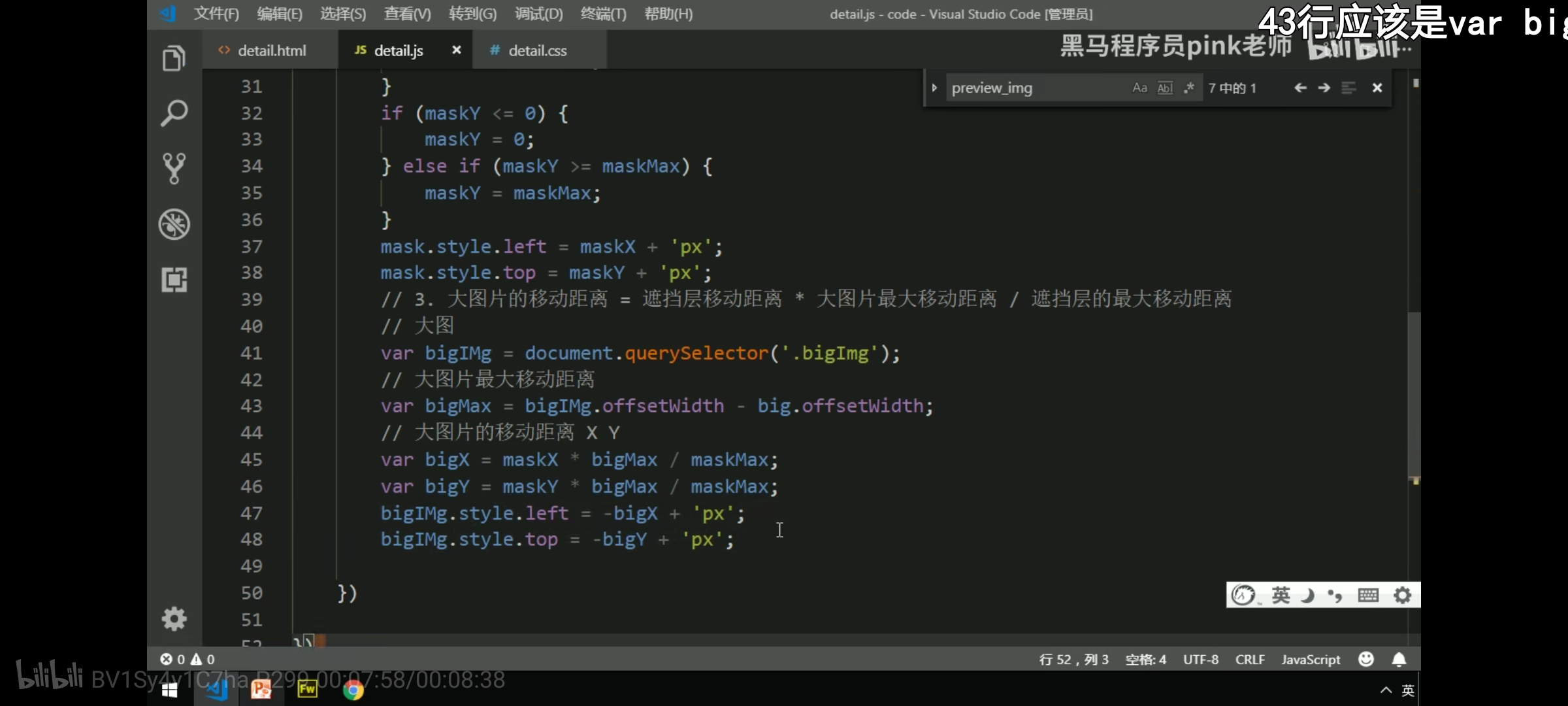Switch to the detail.html tab
Viewport: 1568px width, 706px height.
270,50
